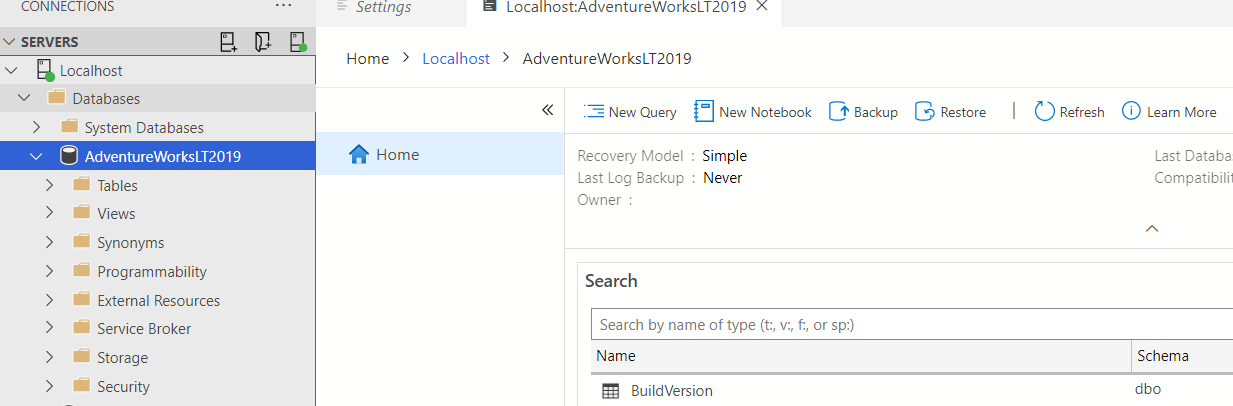This screenshot has width=1233, height=406.
Task: Click the Home house icon in dashboard nav
Action: click(x=359, y=154)
